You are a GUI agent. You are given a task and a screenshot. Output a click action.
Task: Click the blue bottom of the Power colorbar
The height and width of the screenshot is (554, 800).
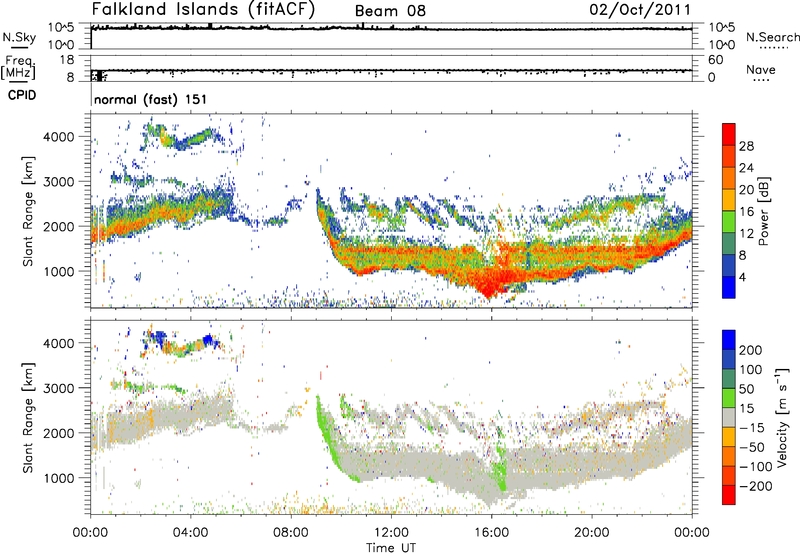click(729, 287)
